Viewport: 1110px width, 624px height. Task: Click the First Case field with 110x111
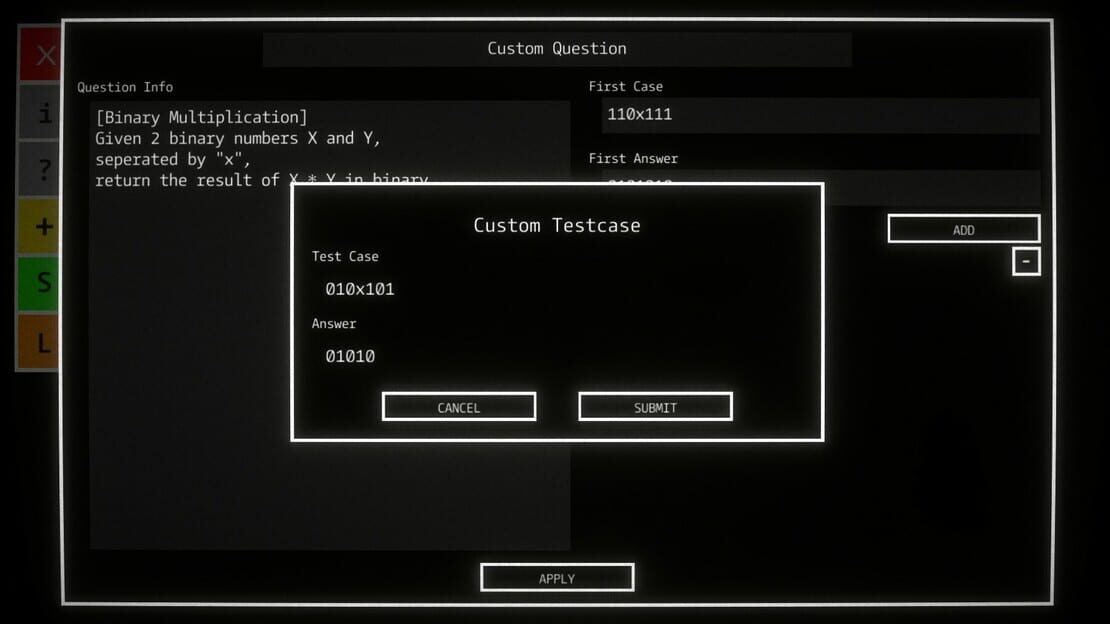pyautogui.click(x=820, y=115)
